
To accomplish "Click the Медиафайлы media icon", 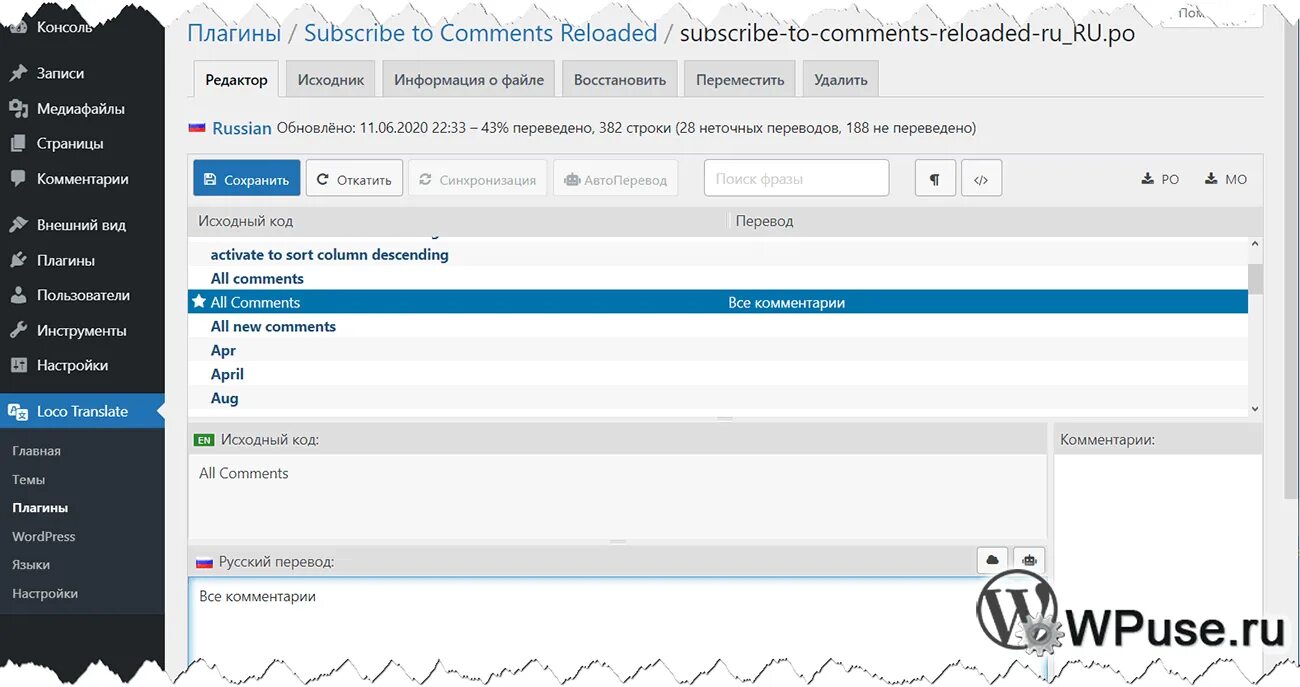I will [18, 108].
